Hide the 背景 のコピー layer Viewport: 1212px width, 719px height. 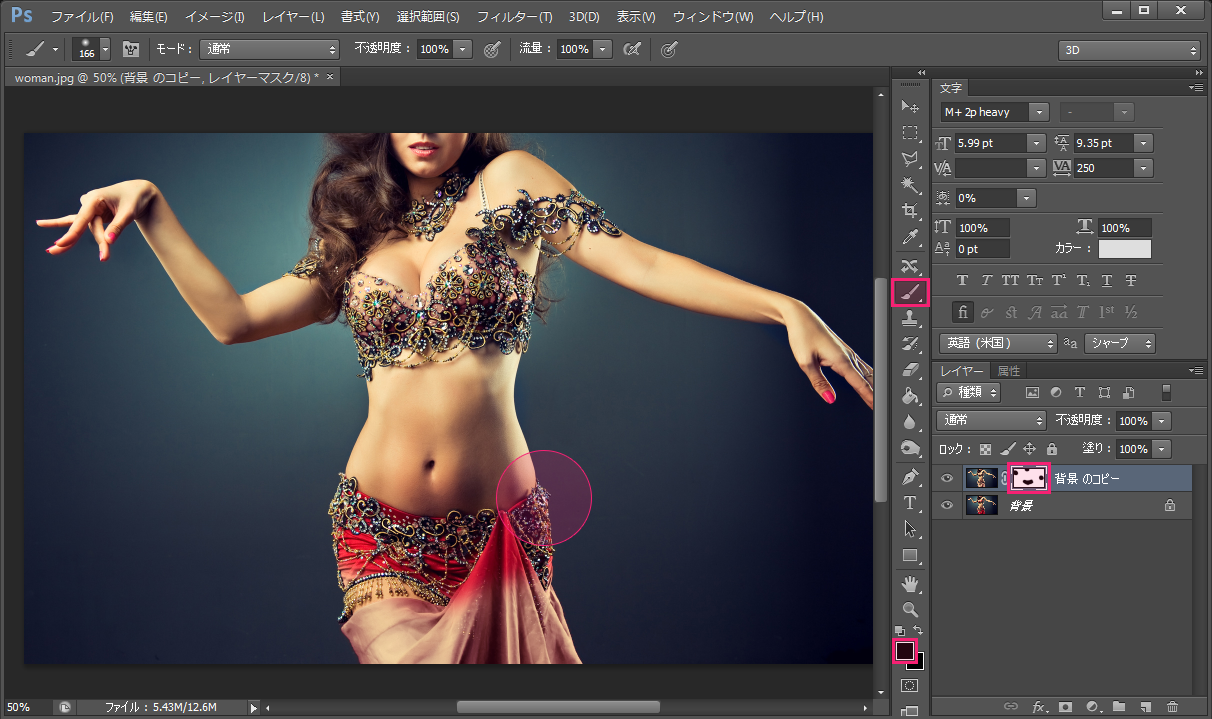point(947,479)
